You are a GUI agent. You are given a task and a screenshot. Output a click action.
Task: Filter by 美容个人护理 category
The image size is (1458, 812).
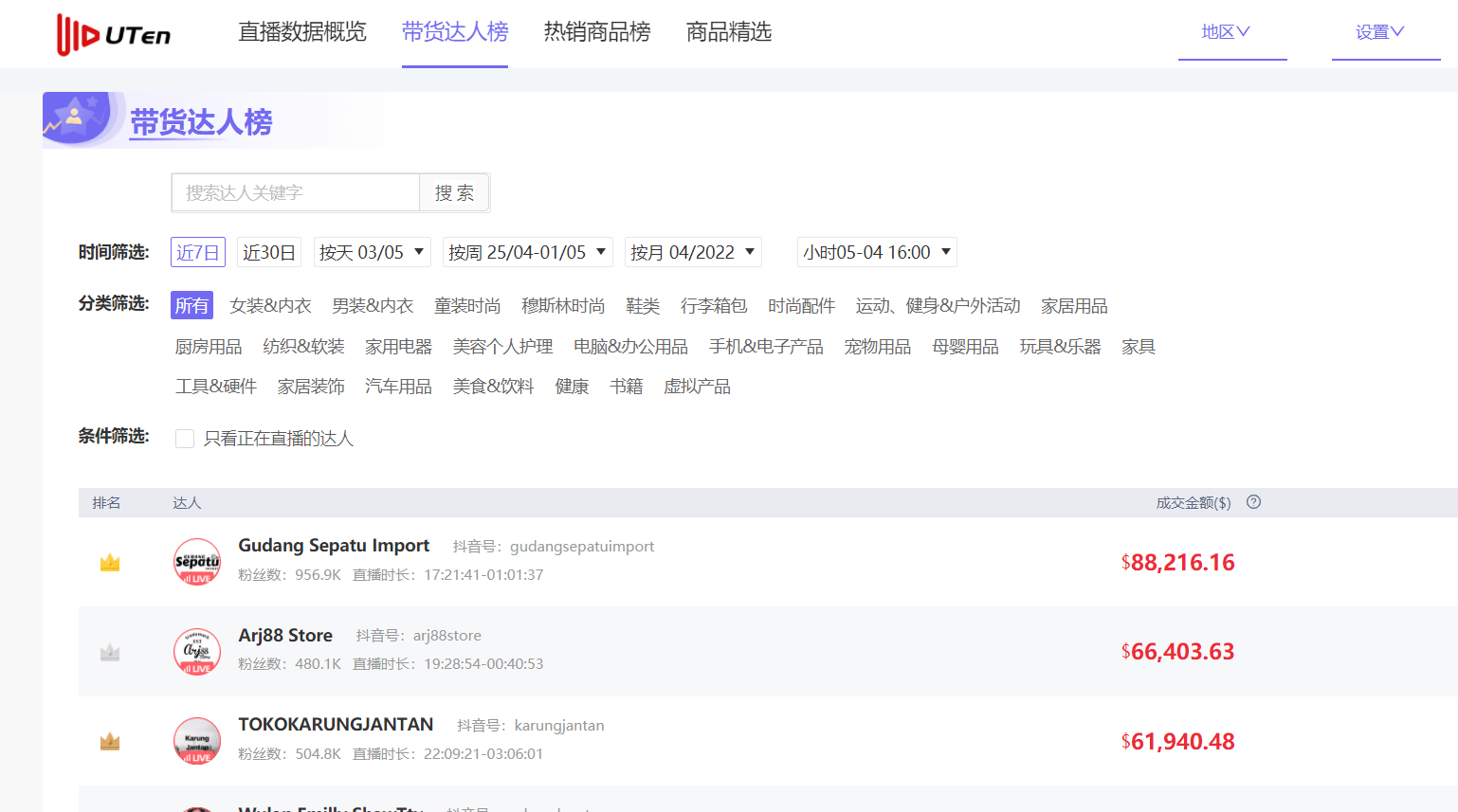coord(502,347)
